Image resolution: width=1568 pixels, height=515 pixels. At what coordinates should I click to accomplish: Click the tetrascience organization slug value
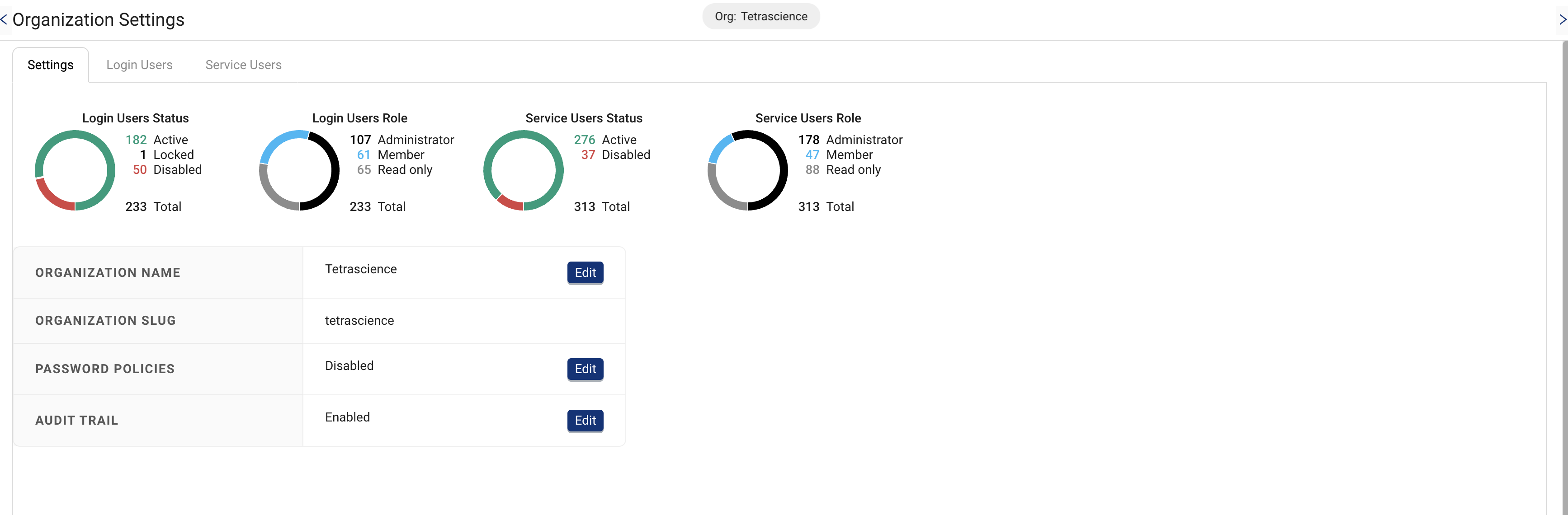pyautogui.click(x=359, y=320)
